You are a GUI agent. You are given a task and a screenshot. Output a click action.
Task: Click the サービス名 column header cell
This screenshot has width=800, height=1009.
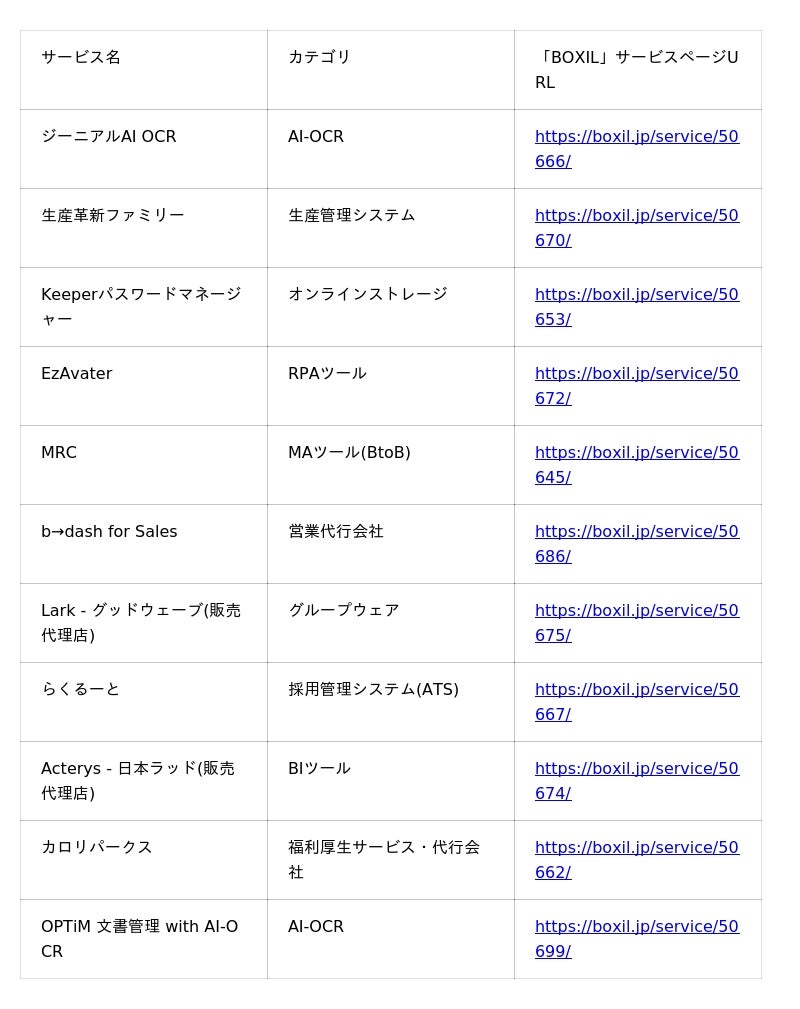(81, 58)
